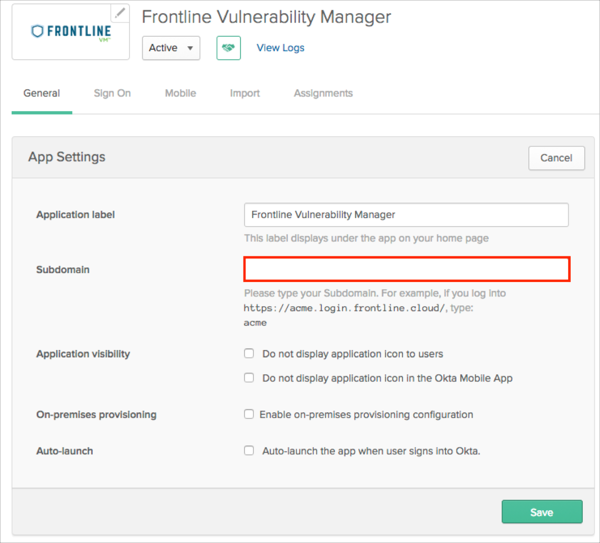Switch to the General tab
This screenshot has height=543, width=600.
point(42,93)
